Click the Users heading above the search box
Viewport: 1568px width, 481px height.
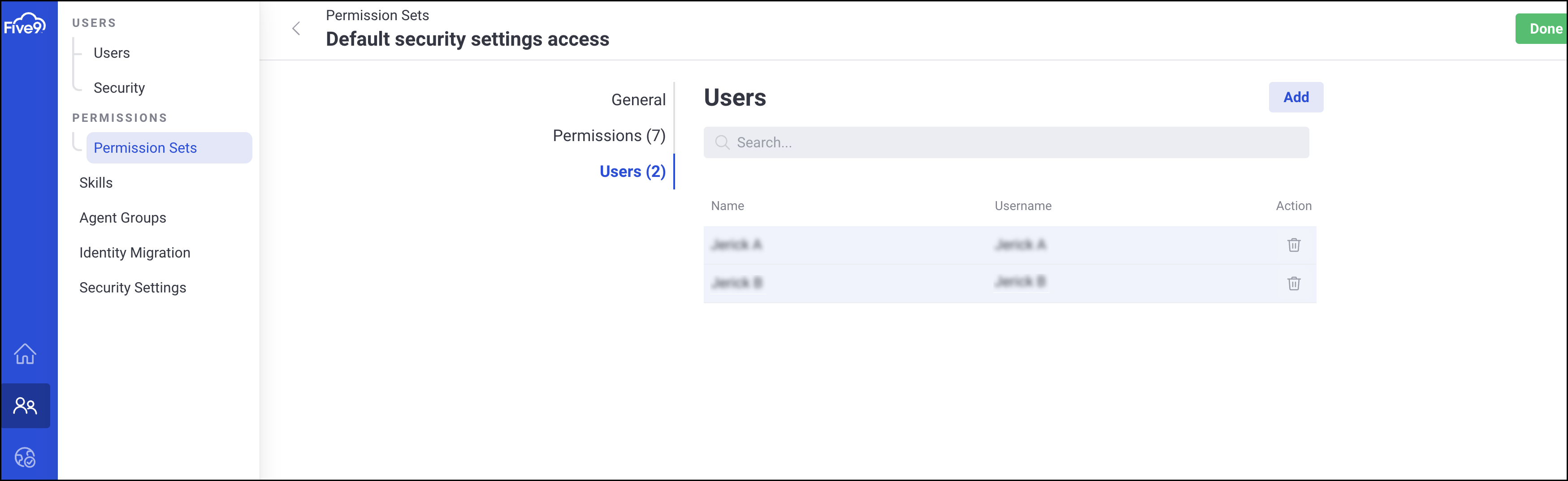click(735, 97)
